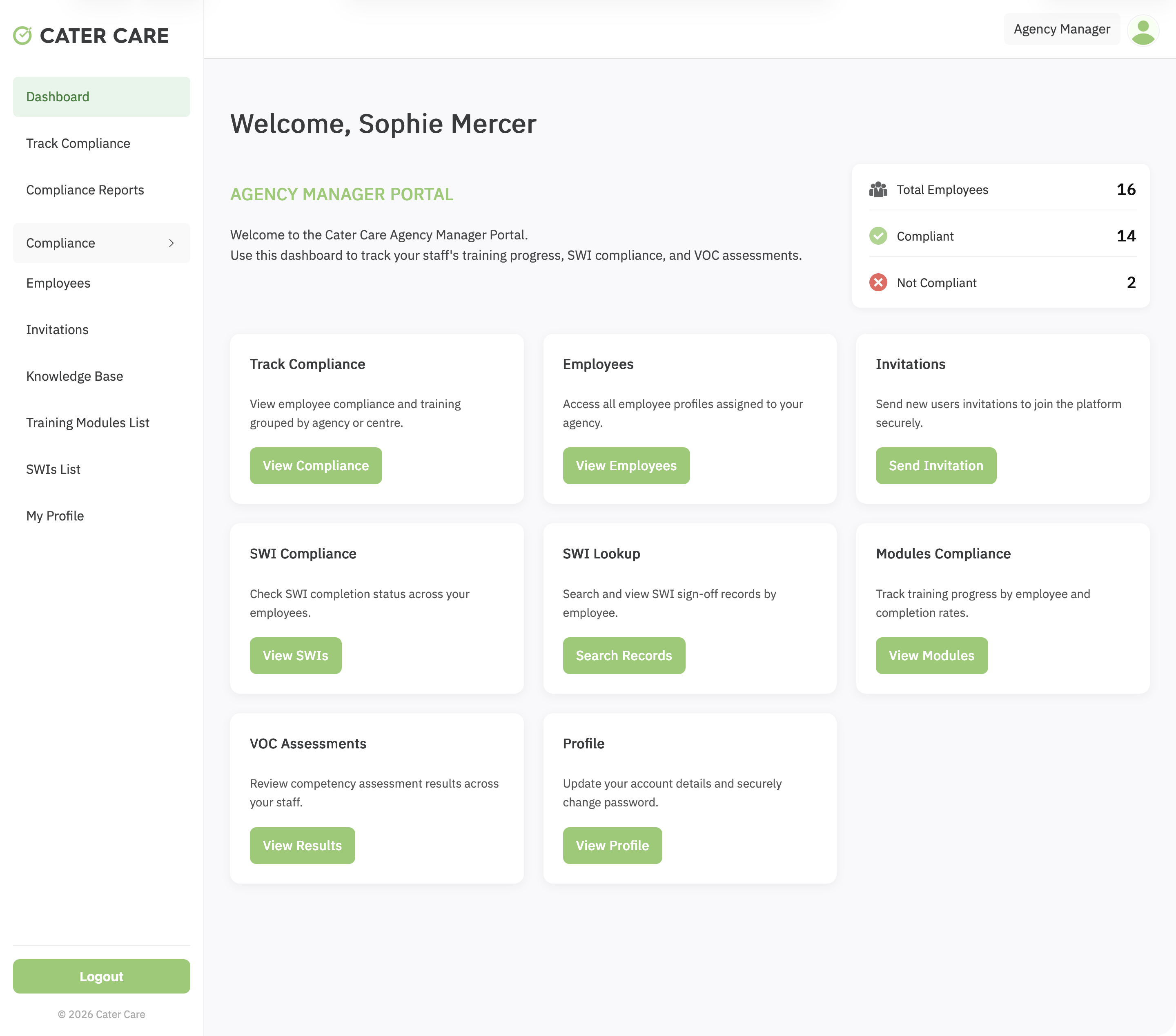
Task: Click the Invitations card title
Action: (910, 364)
